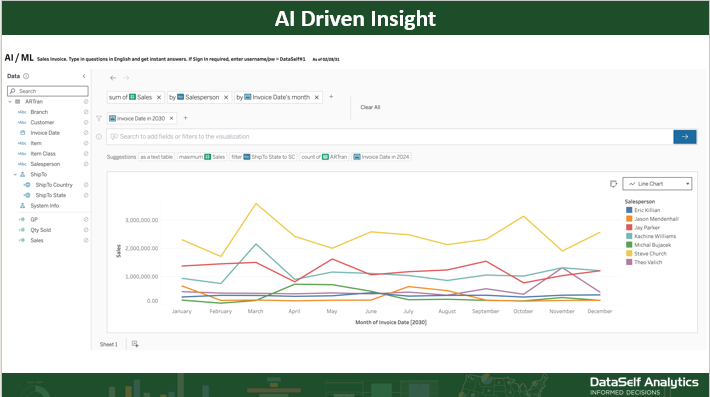710x397 pixels.
Task: Collapse the ShipTo hierarchy
Action: [15, 175]
